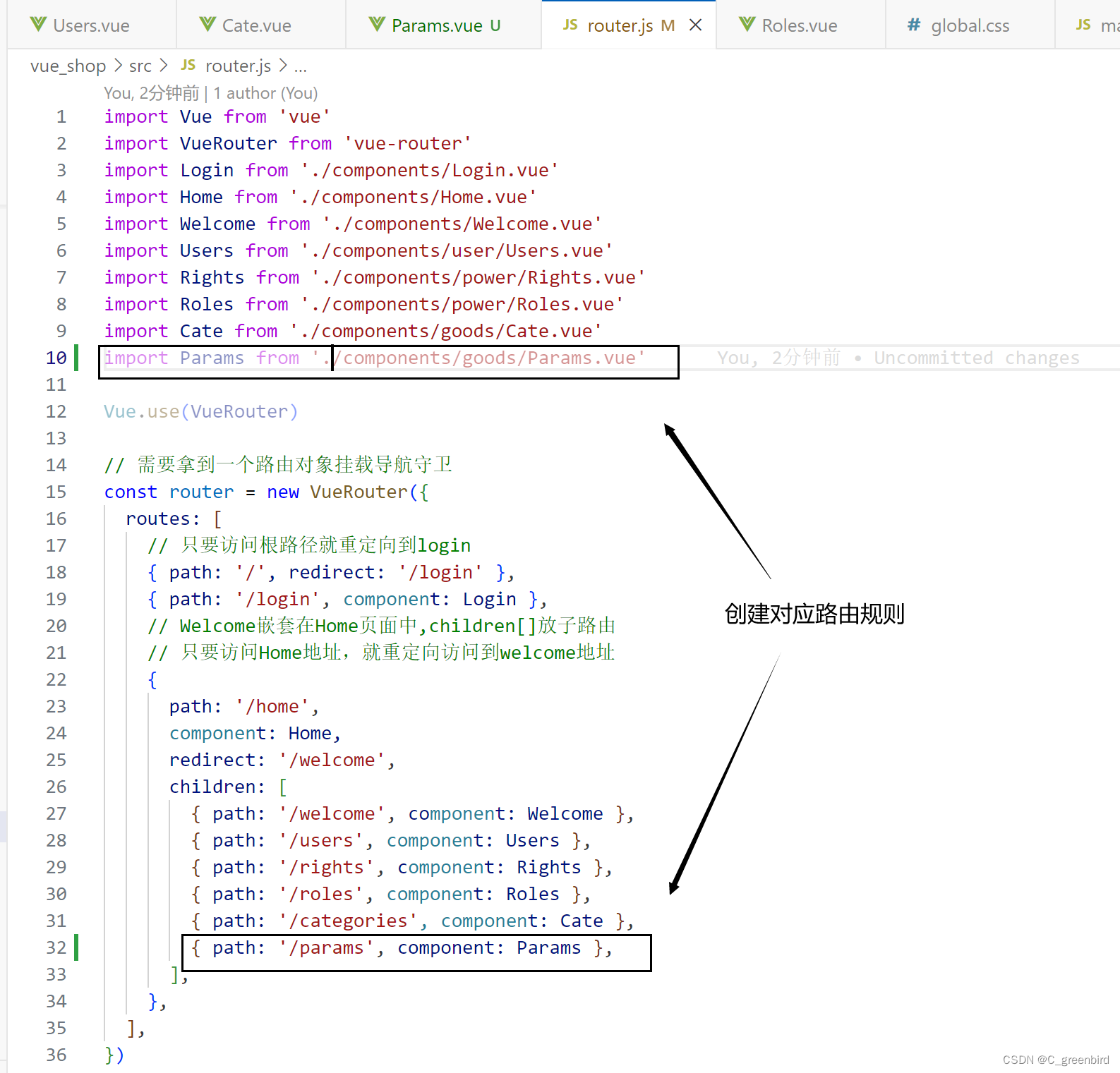Click 'children:' key on line 26
This screenshot has height=1073, width=1120.
217,787
